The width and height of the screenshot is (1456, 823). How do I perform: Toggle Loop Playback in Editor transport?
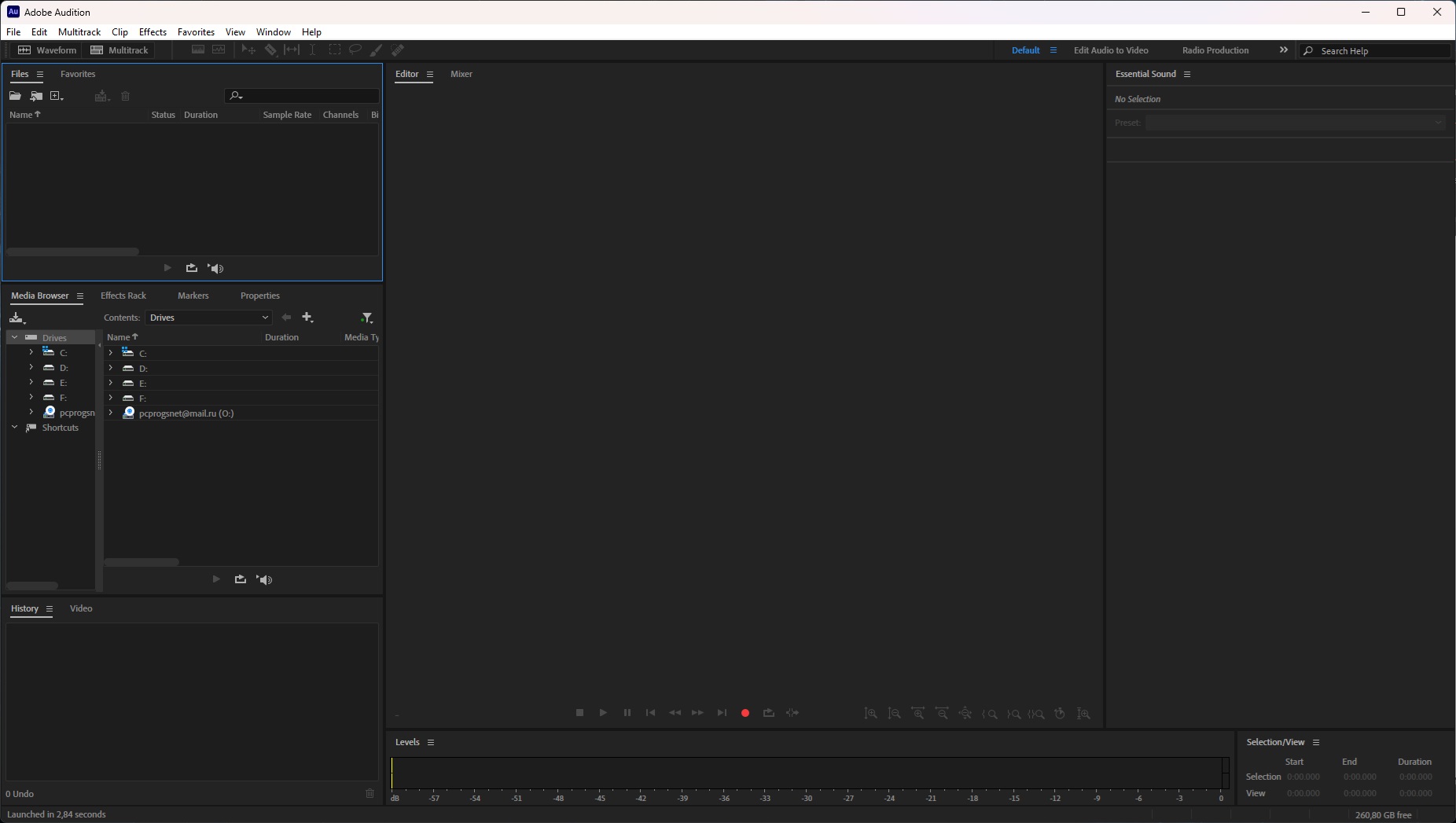(769, 713)
